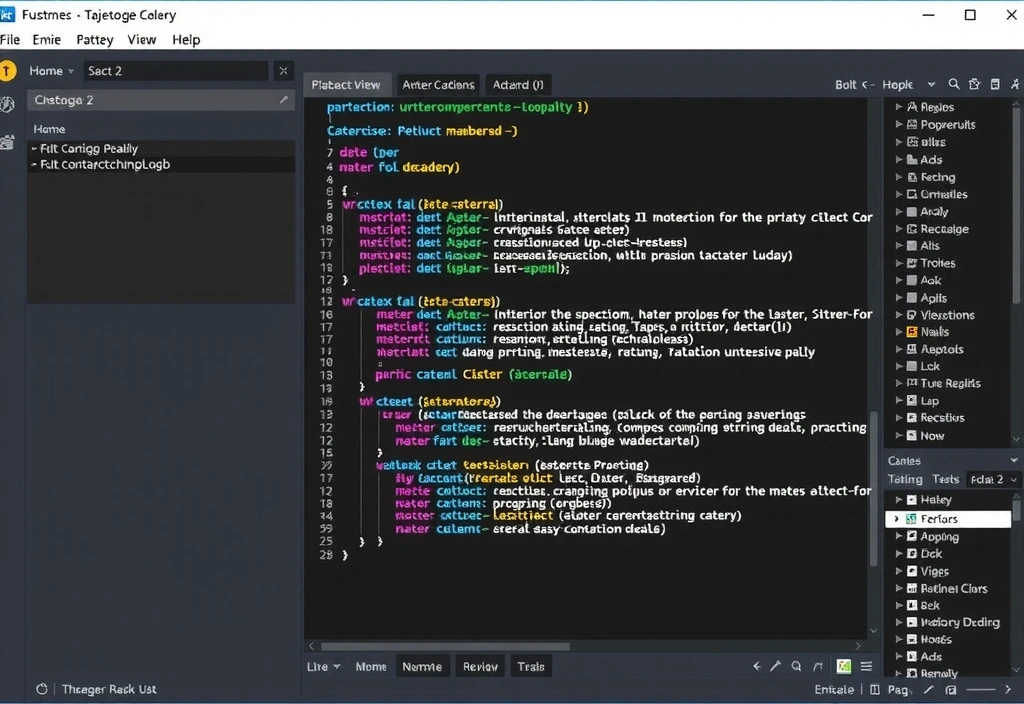1024x704 pixels.
Task: Switch to the Arter Cations tab
Action: [438, 85]
